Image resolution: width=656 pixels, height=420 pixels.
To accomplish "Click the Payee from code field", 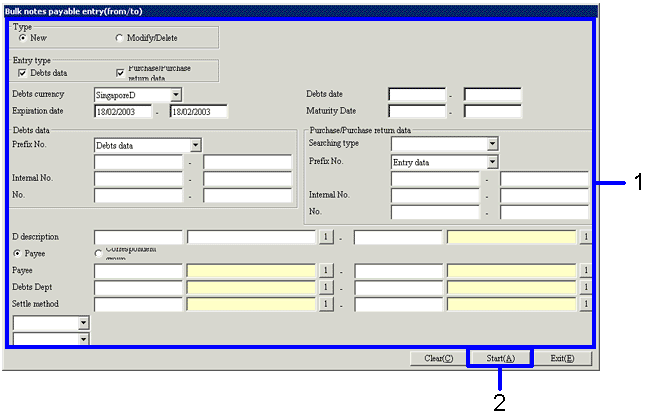I will 138,271.
